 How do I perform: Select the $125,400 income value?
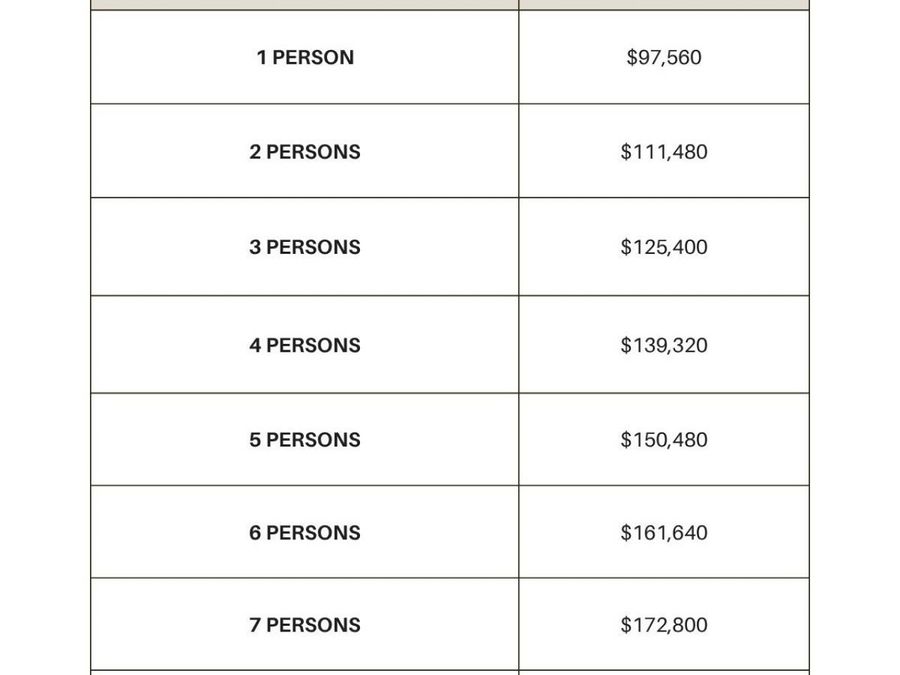tap(664, 247)
